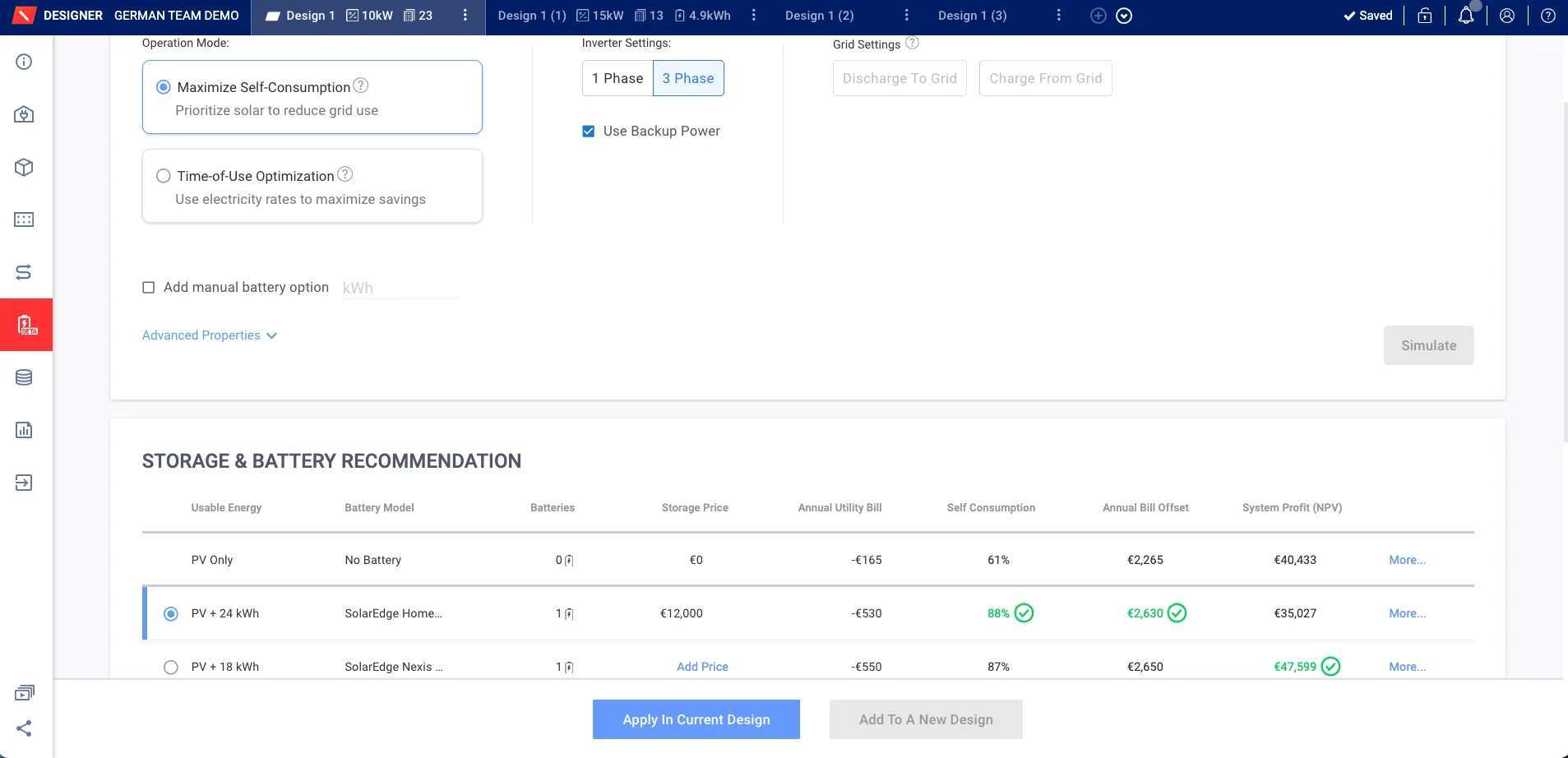Open the user account icon
The width and height of the screenshot is (1568, 758).
1507,16
